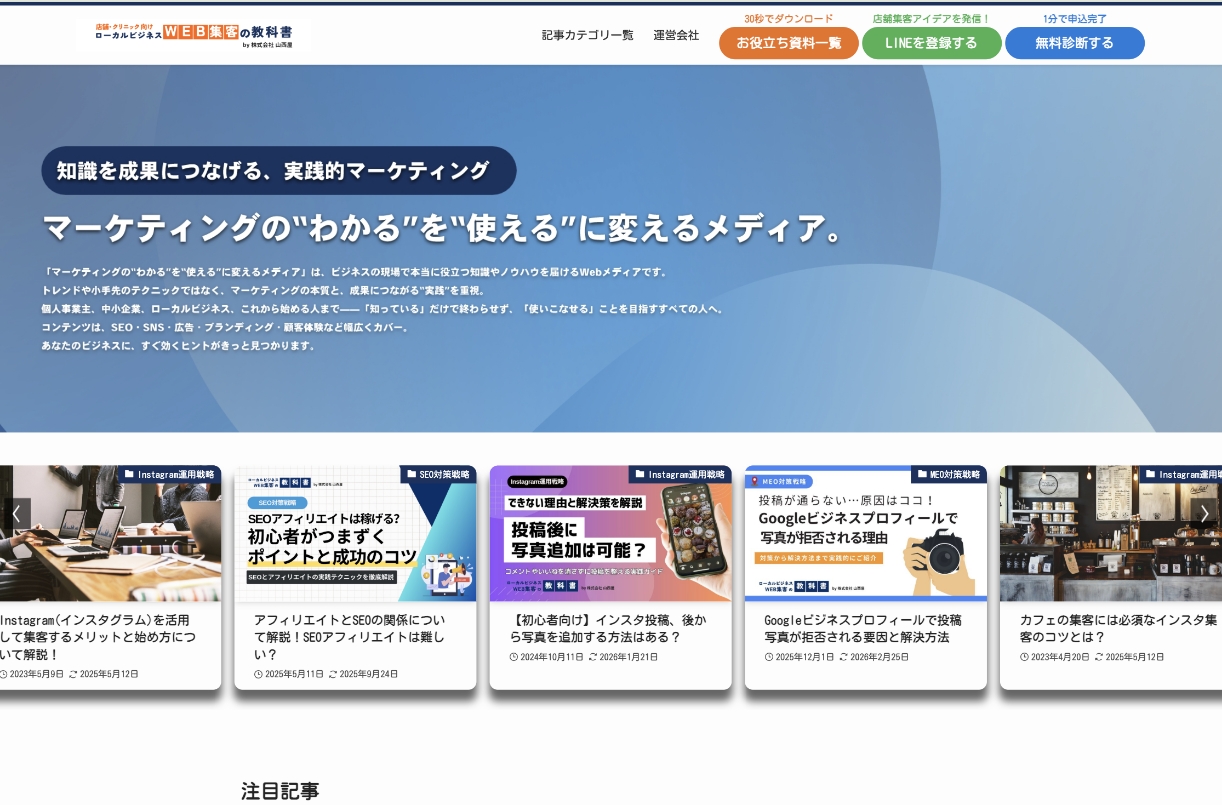The image size is (1222, 805).
Task: Open the 運営会社 menu item
Action: tap(676, 35)
